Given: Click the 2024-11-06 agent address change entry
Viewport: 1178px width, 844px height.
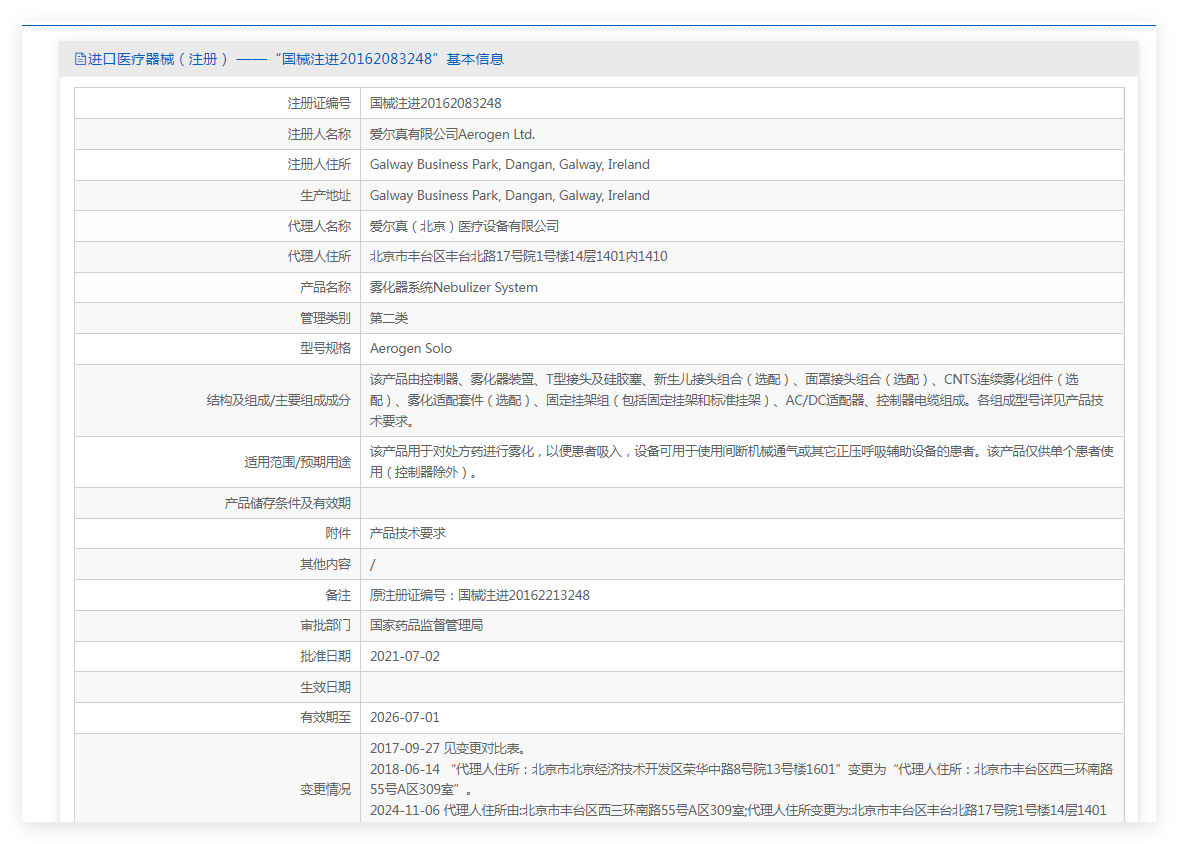Looking at the screenshot, I should [739, 810].
